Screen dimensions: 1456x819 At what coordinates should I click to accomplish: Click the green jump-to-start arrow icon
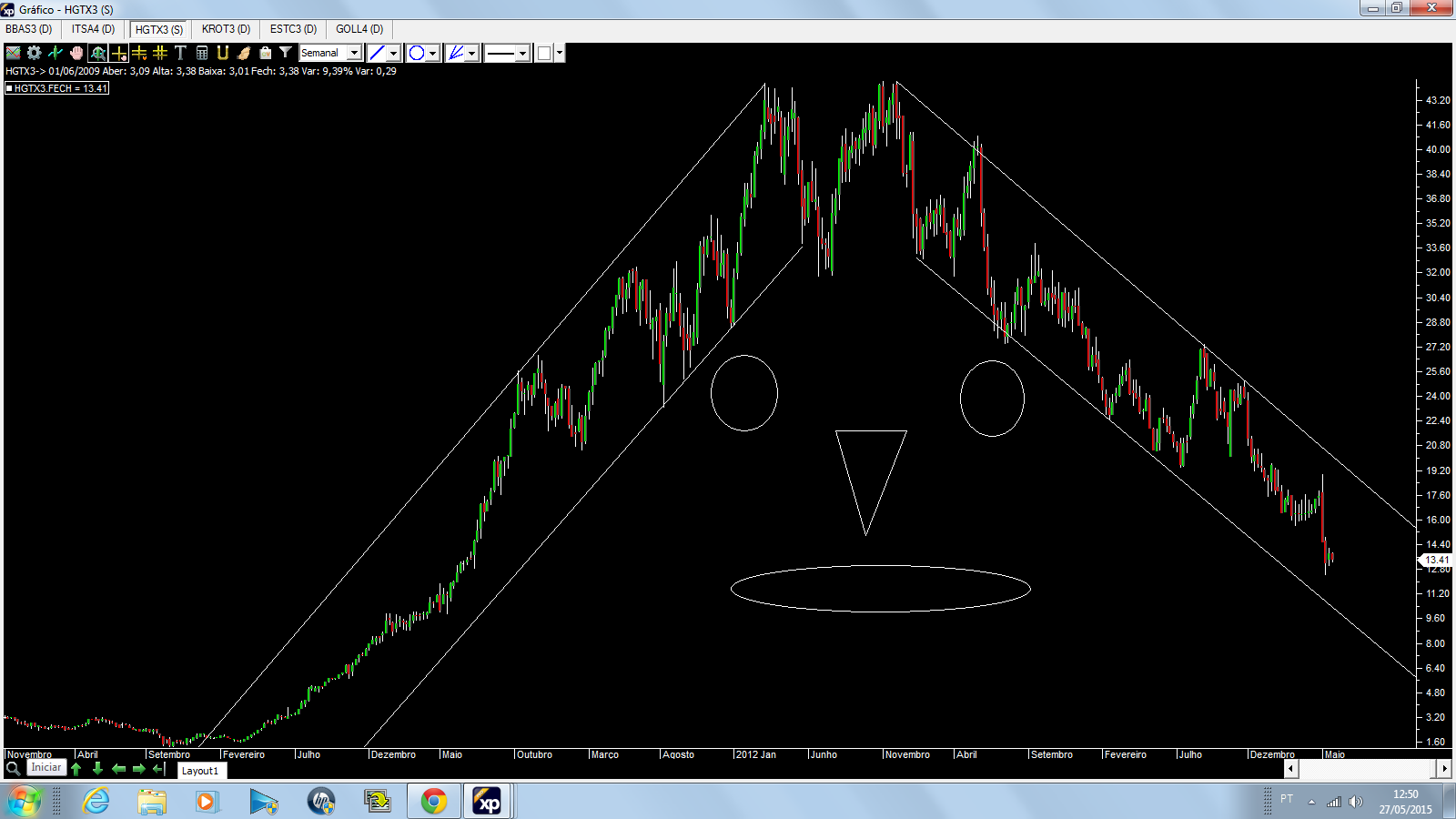point(159,769)
